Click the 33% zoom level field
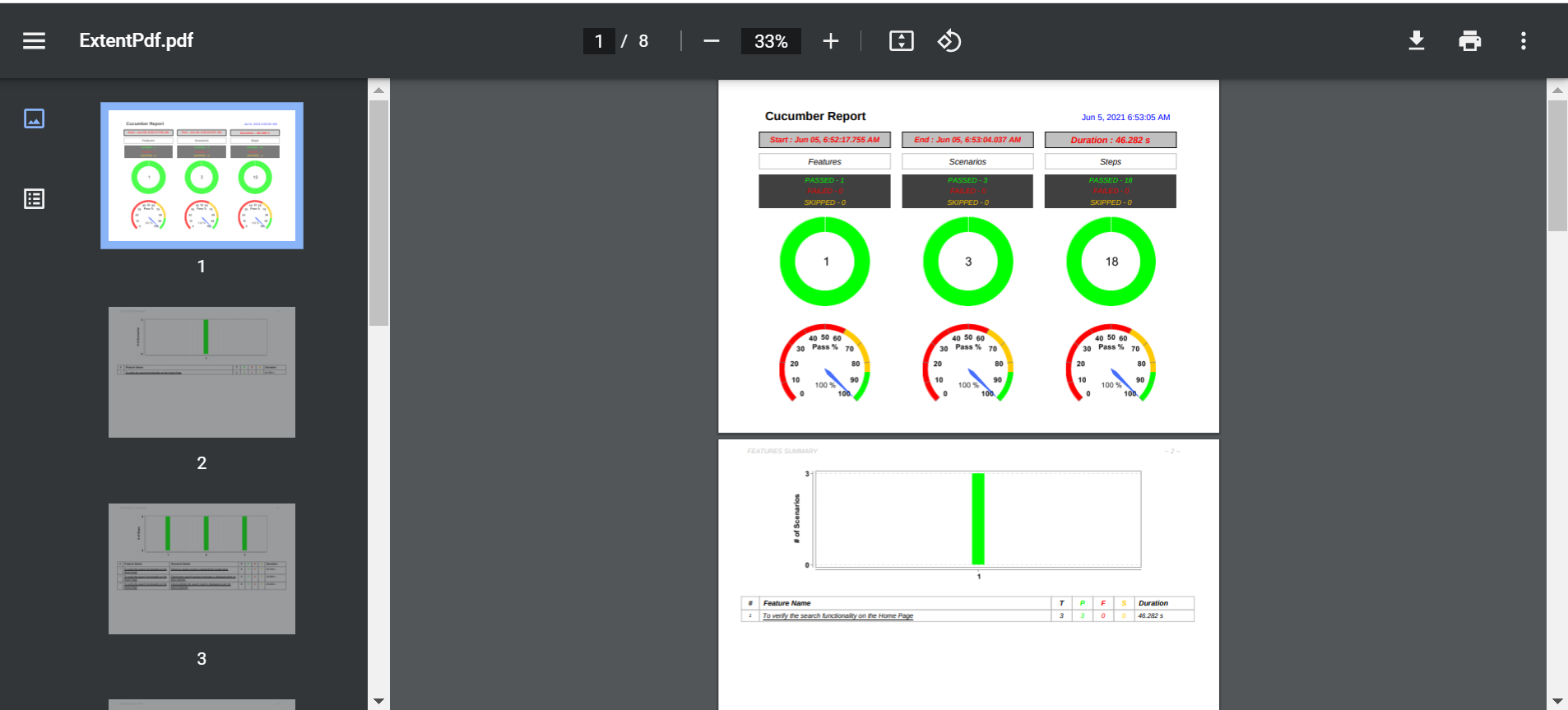 click(x=771, y=41)
